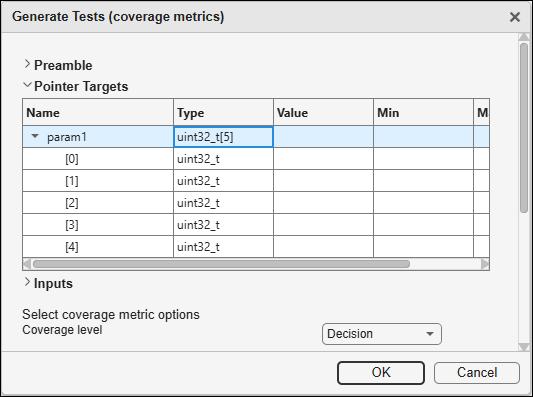Click the dialog's scroll up arrow
533x397 pixels.
click(524, 36)
